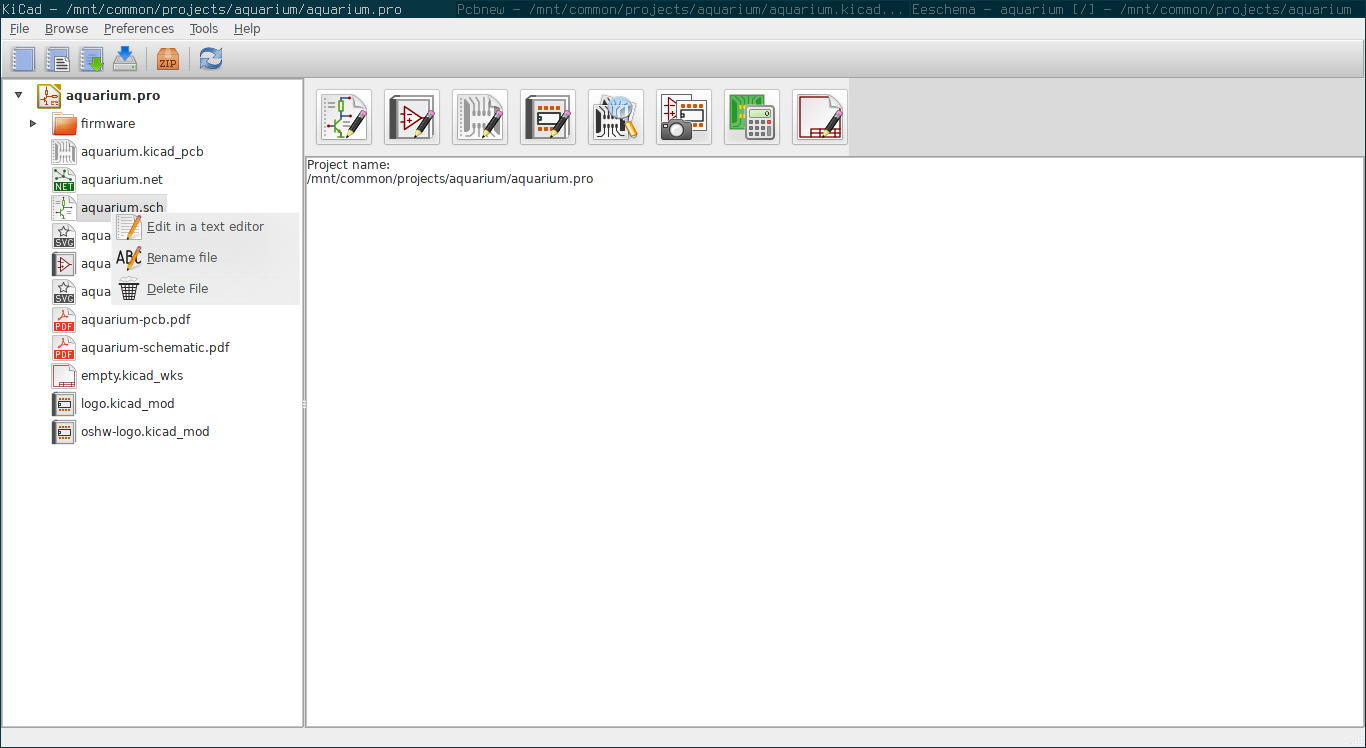Image resolution: width=1366 pixels, height=748 pixels.
Task: Select the aquarium.kicad_pcb file
Action: tap(142, 152)
